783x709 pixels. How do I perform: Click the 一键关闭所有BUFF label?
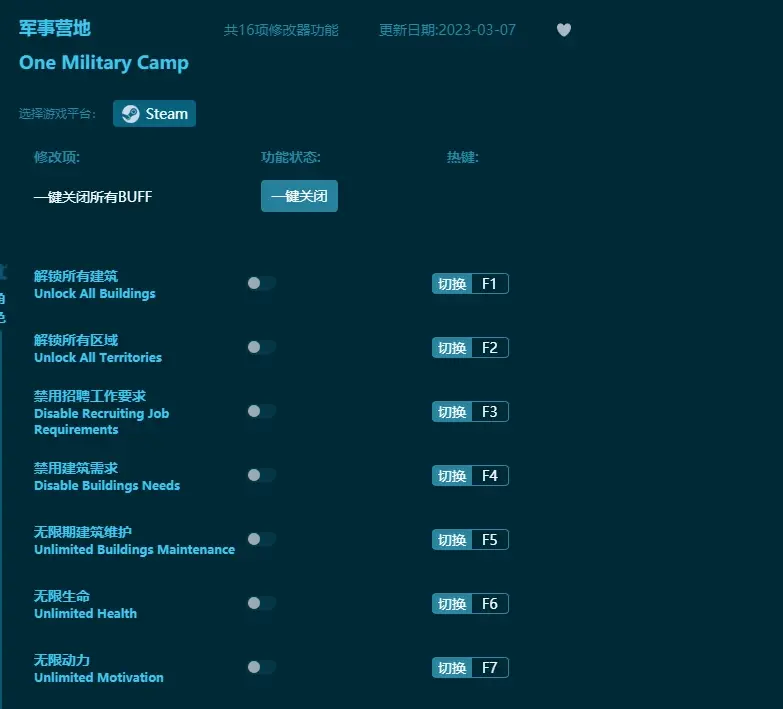[93, 197]
